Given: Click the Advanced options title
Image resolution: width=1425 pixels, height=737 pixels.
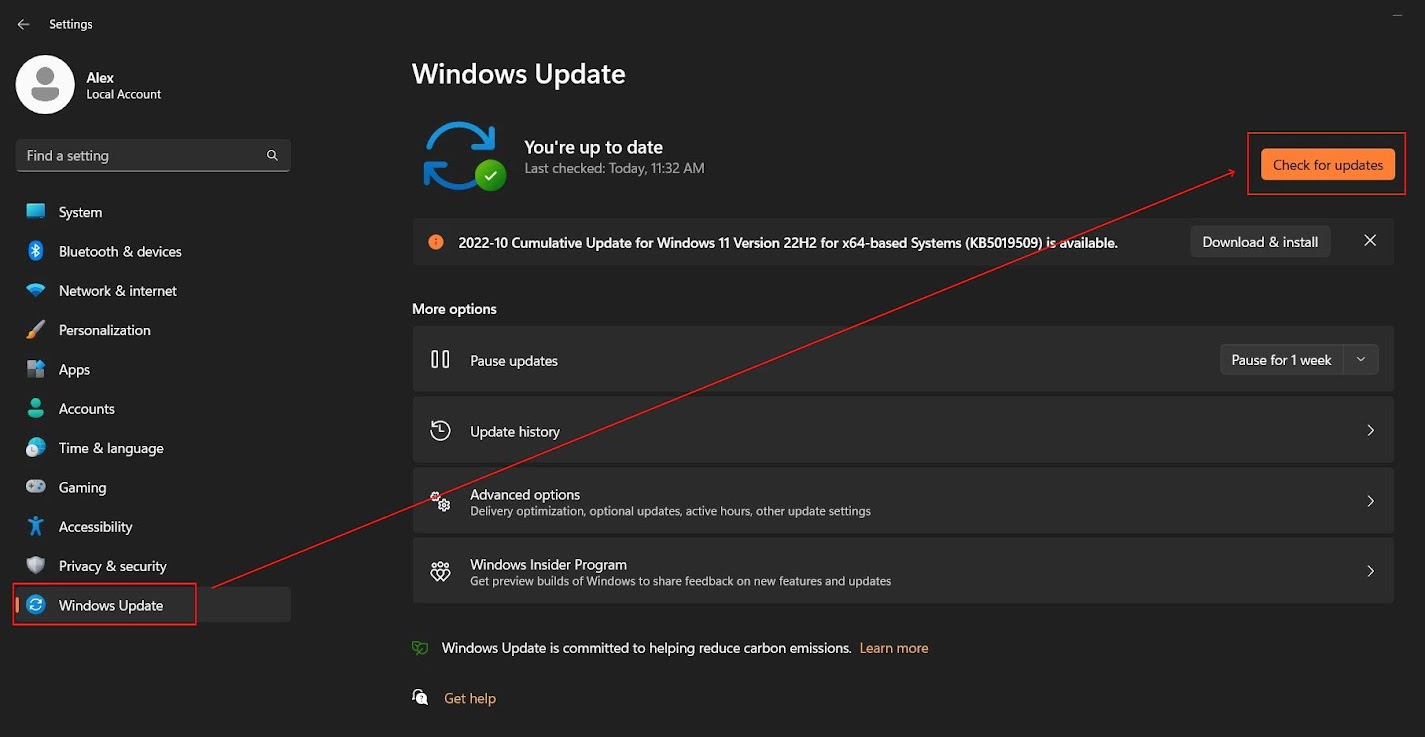Looking at the screenshot, I should [x=525, y=494].
